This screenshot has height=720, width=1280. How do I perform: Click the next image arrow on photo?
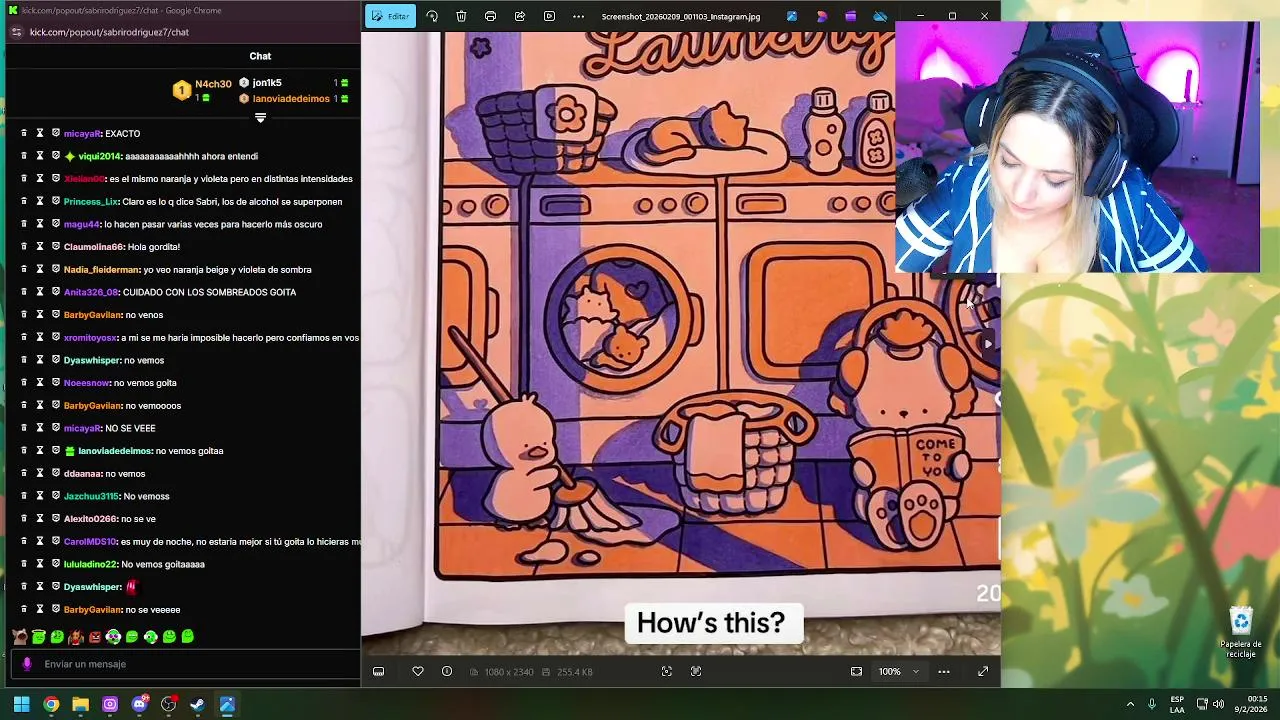(987, 344)
